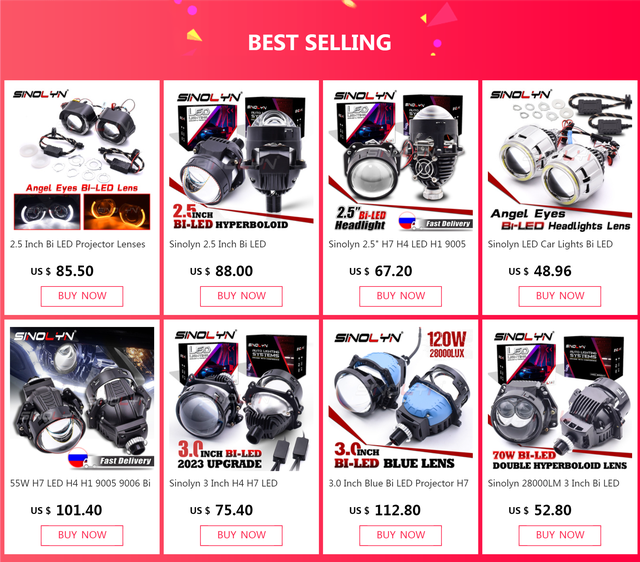The width and height of the screenshot is (640, 562).
Task: Click BUY NOW under the 88.00 product
Action: click(x=241, y=296)
